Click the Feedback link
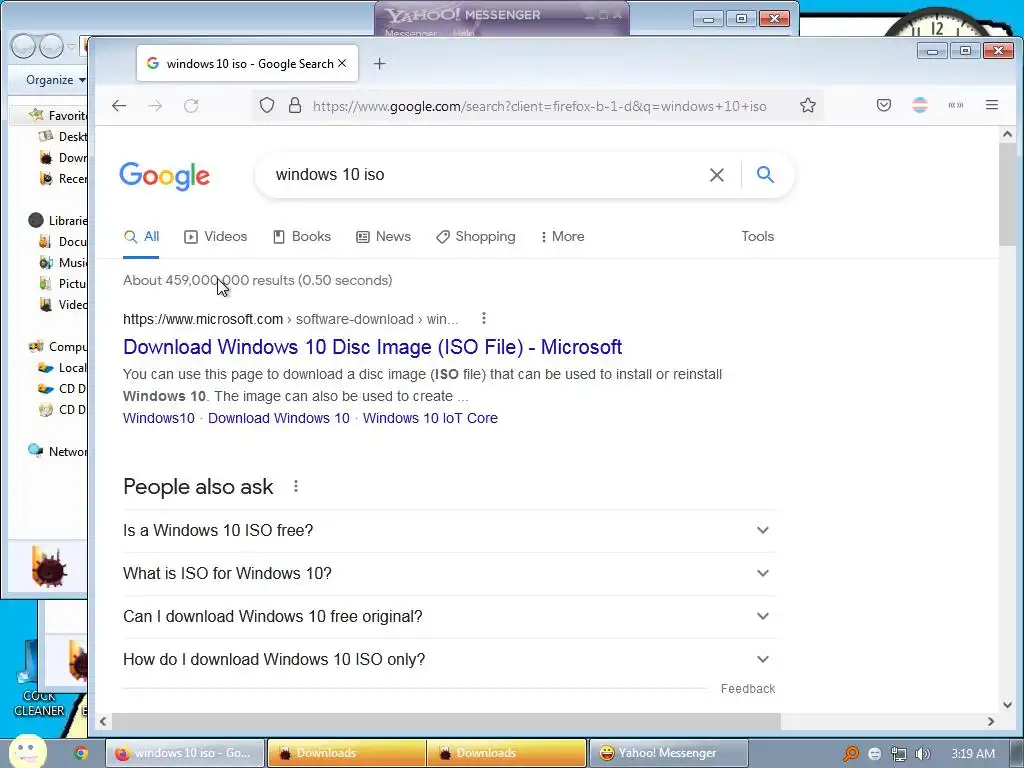 748,689
